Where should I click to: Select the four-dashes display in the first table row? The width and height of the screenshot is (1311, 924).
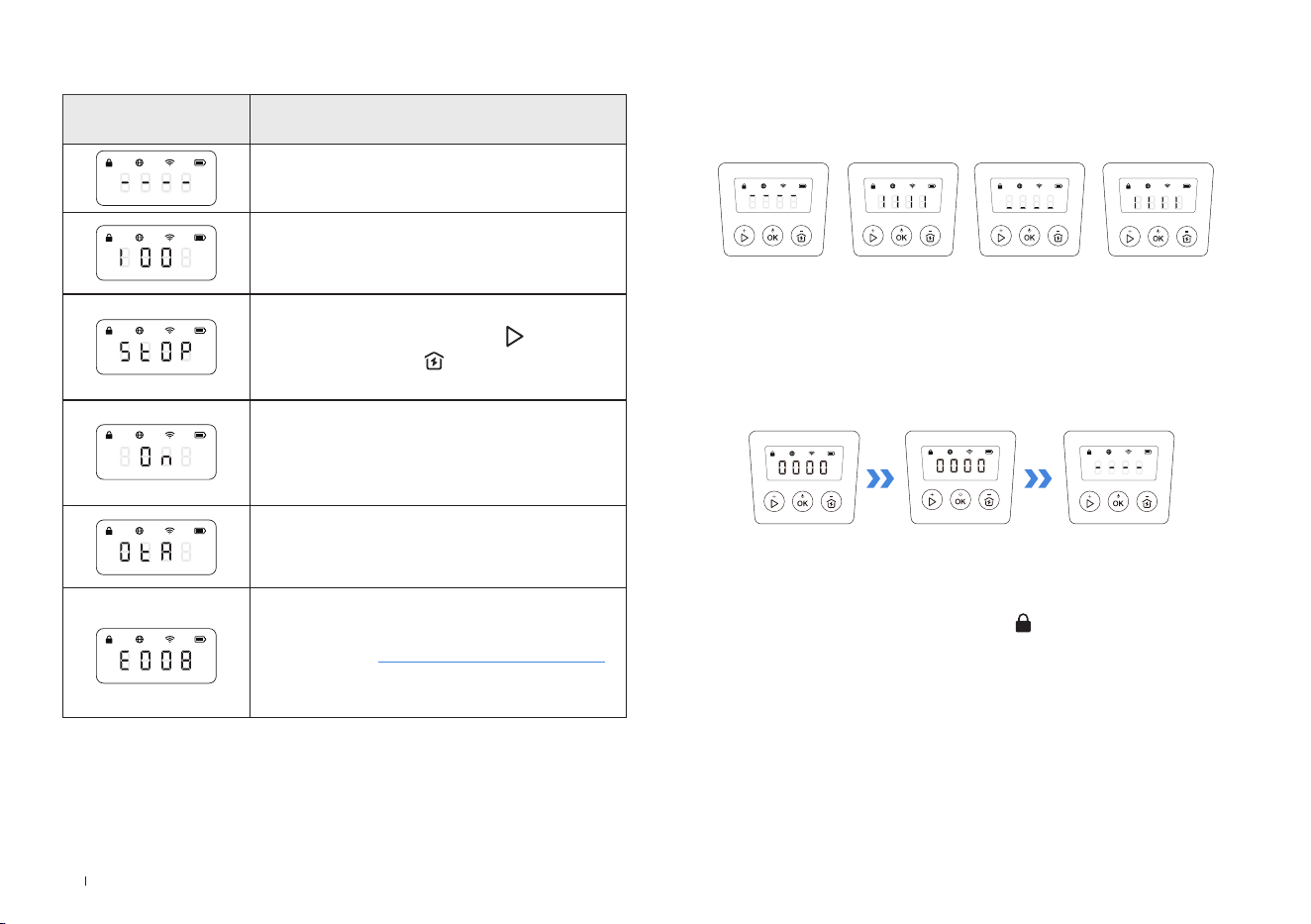[x=156, y=177]
